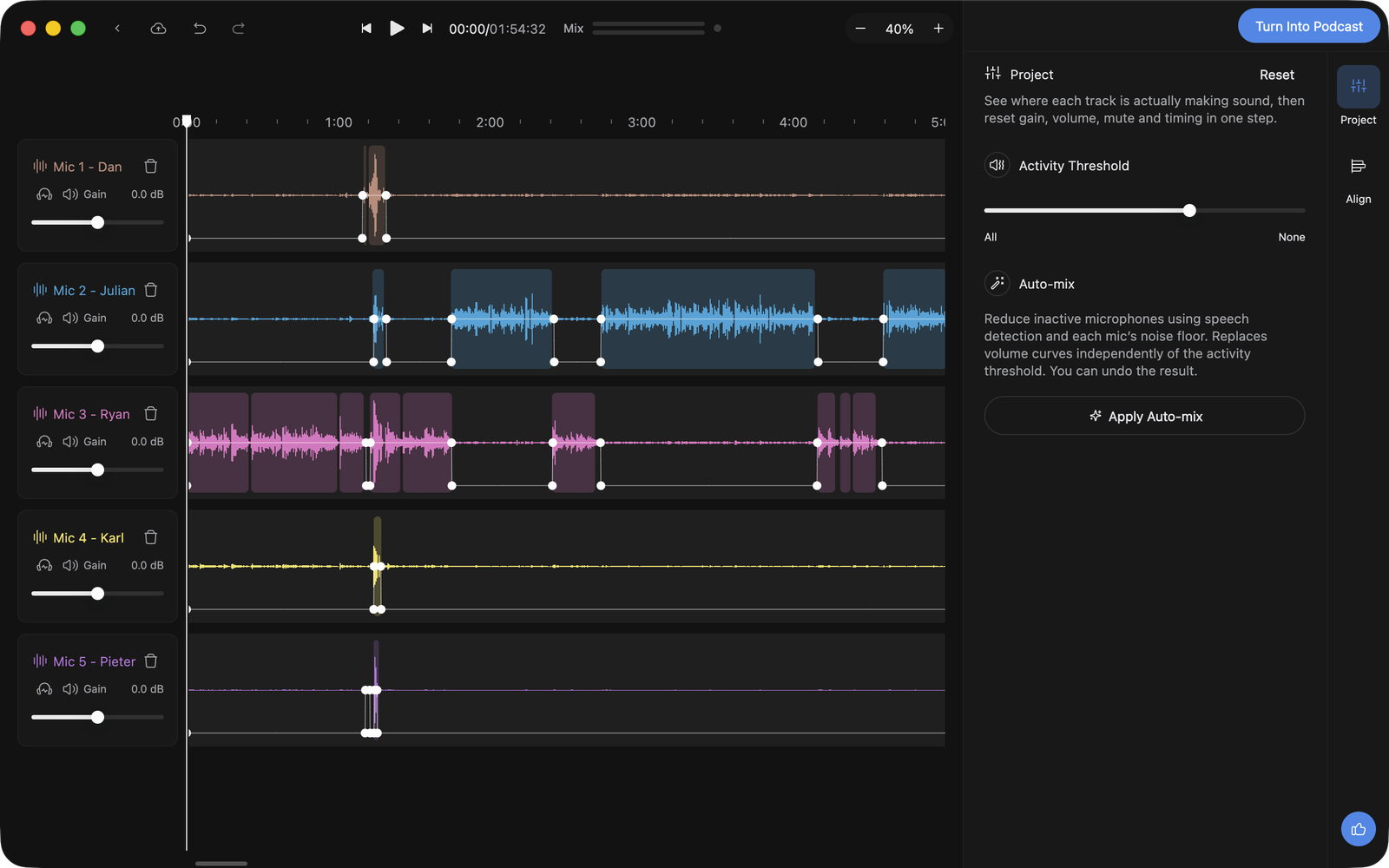Solo Mic 4 - Karl with headphones icon

click(44, 565)
